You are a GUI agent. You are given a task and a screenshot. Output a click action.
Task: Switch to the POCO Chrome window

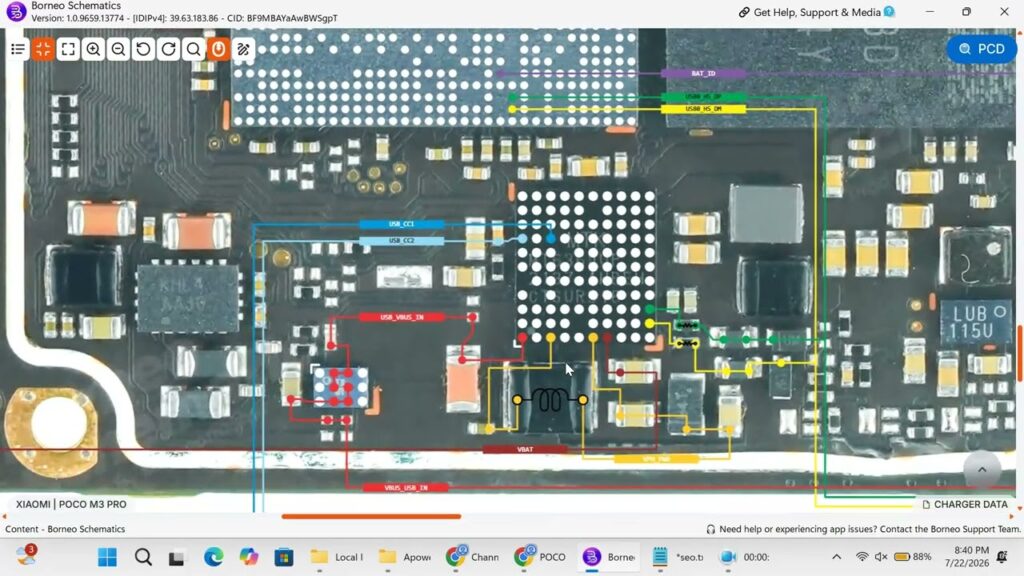[540, 557]
